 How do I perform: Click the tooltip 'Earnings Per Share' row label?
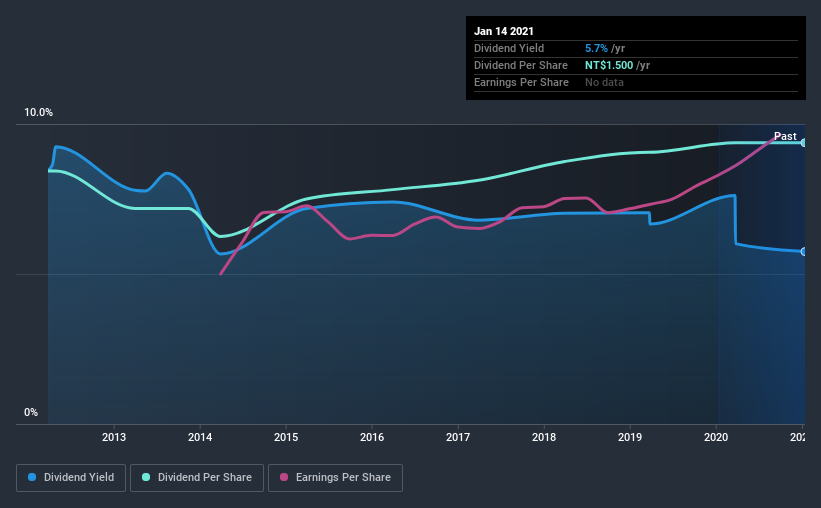click(521, 82)
